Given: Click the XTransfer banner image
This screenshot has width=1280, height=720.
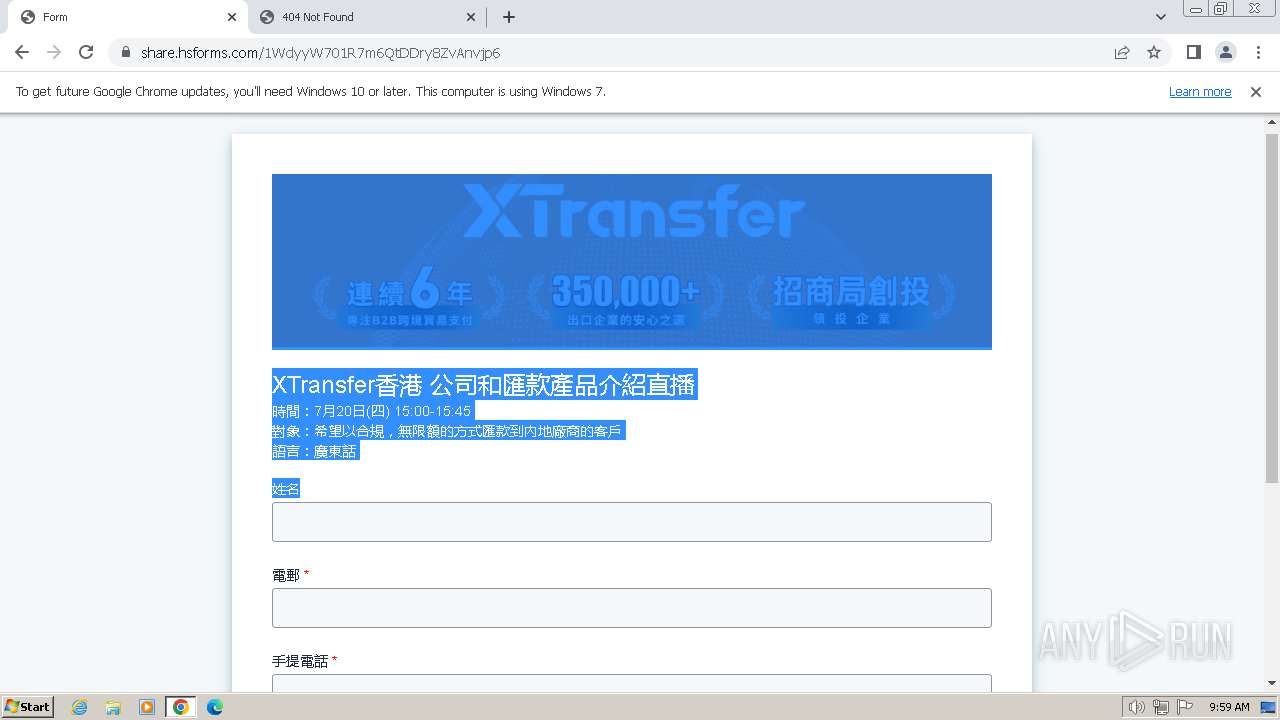Looking at the screenshot, I should pos(632,262).
